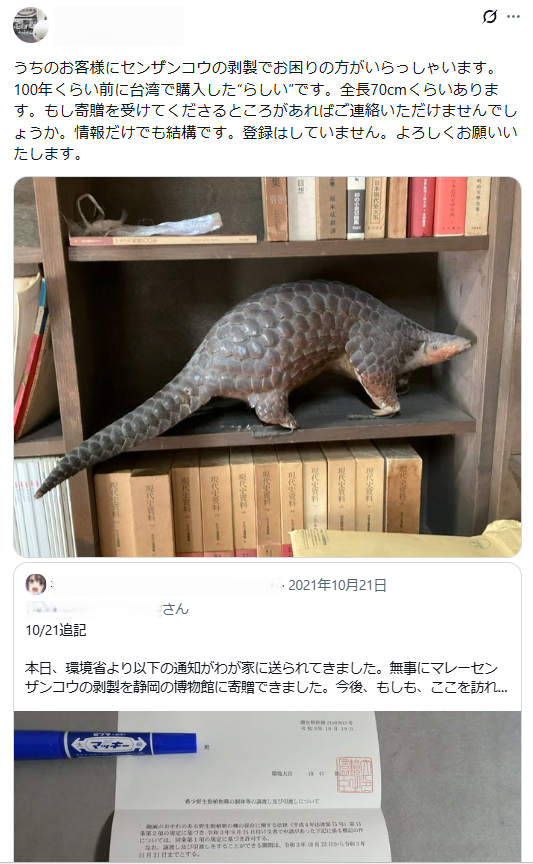
Task: Click the red seal stamp on the letter
Action: click(354, 774)
